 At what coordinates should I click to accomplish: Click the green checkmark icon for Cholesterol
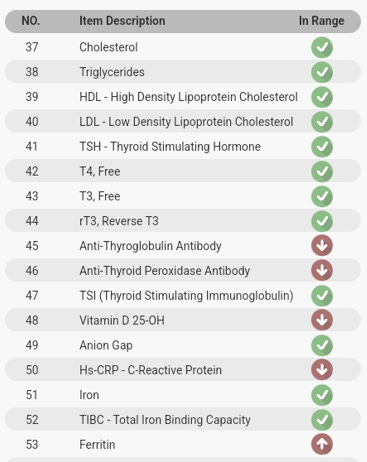click(322, 47)
